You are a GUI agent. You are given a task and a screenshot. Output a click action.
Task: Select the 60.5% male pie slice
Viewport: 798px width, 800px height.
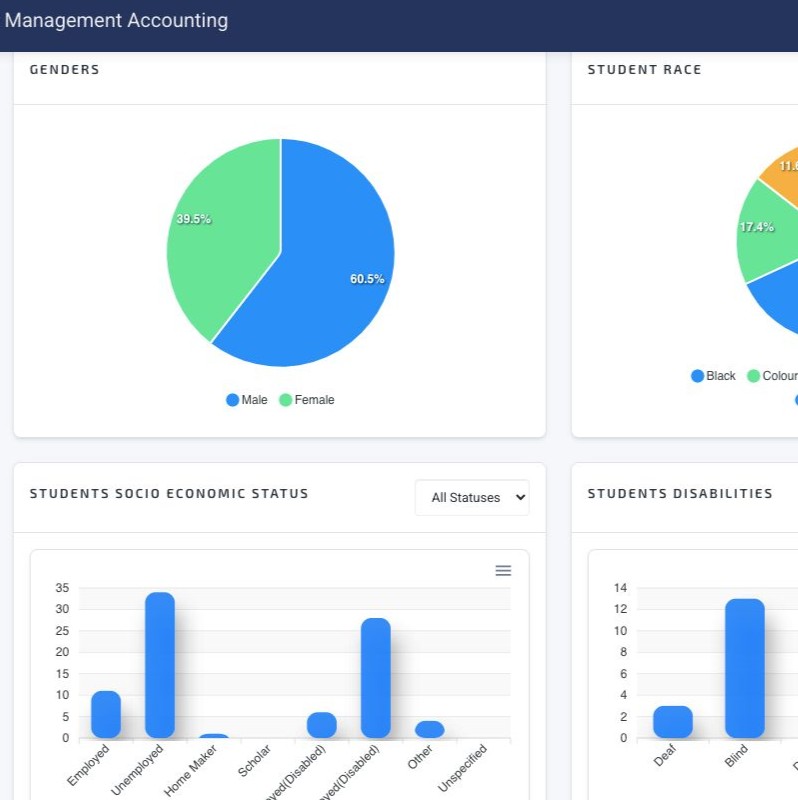click(x=320, y=270)
